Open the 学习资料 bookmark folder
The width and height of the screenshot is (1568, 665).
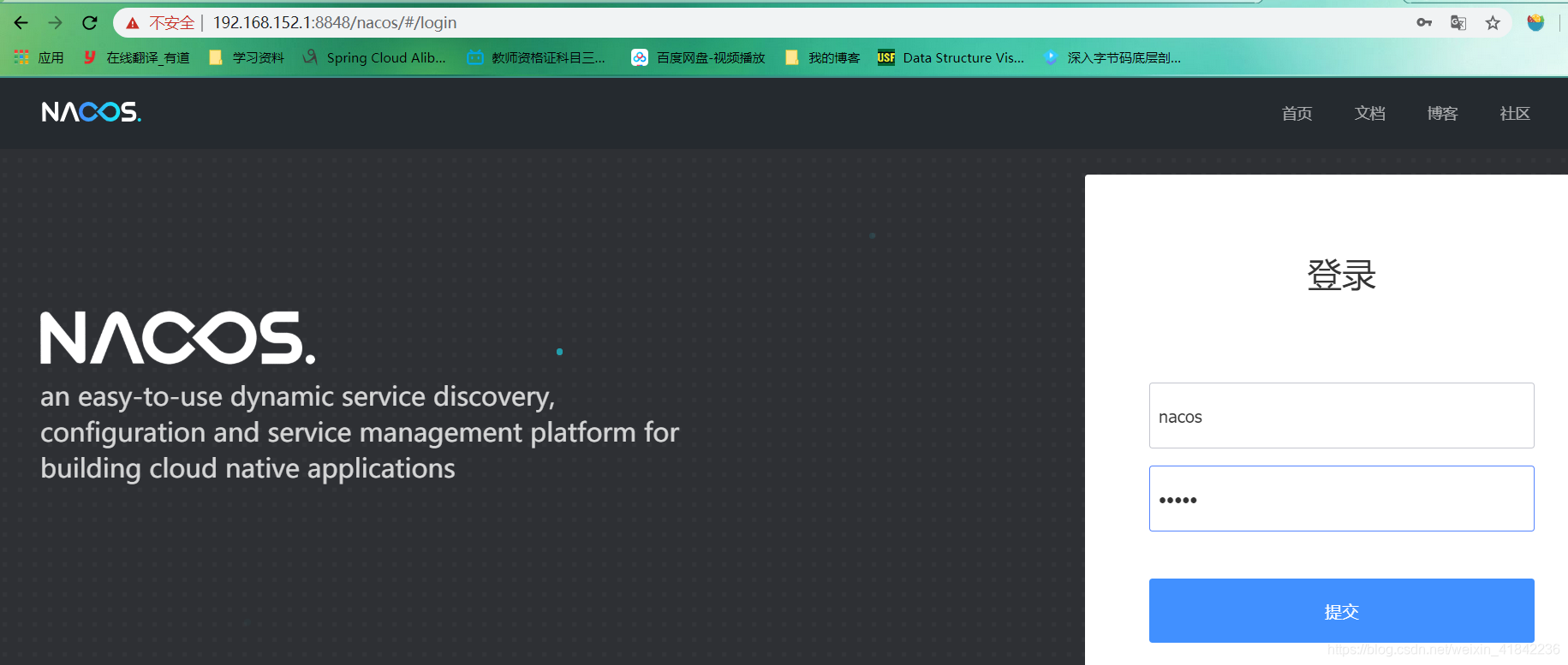[x=247, y=57]
